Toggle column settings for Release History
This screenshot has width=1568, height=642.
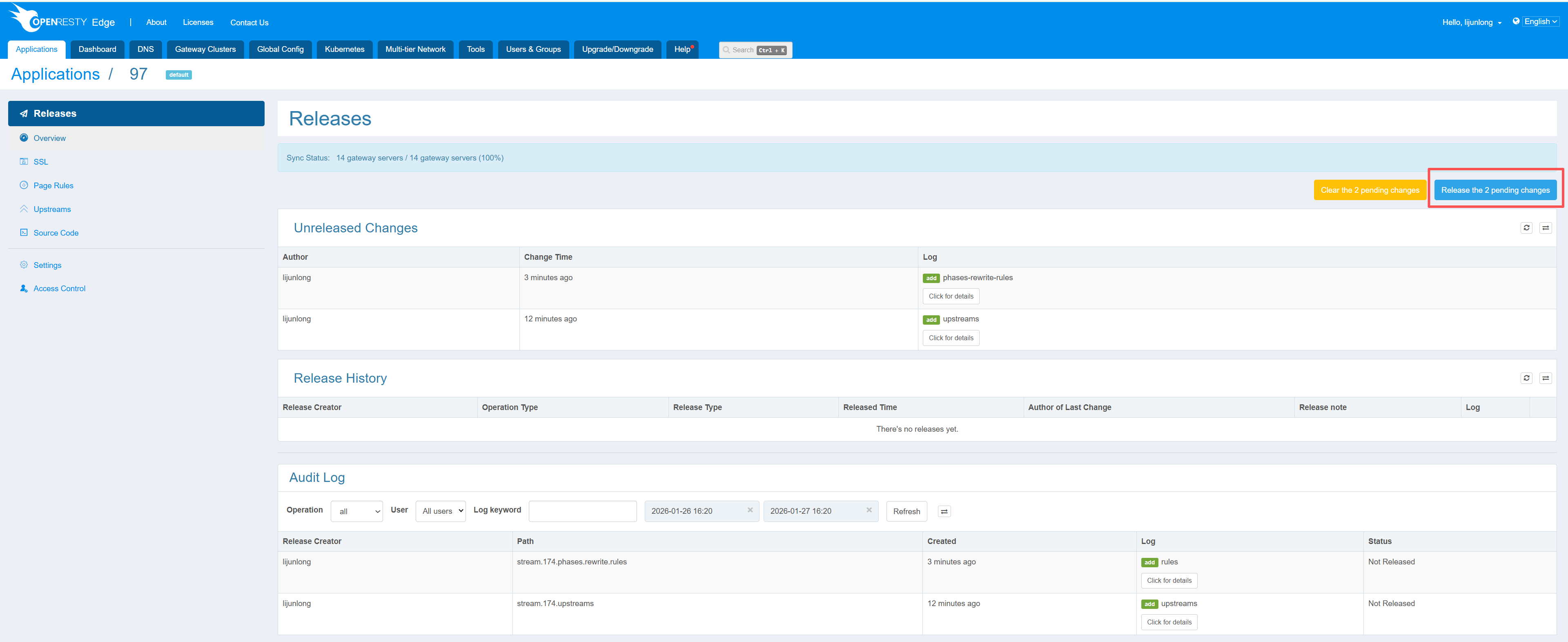(1545, 378)
